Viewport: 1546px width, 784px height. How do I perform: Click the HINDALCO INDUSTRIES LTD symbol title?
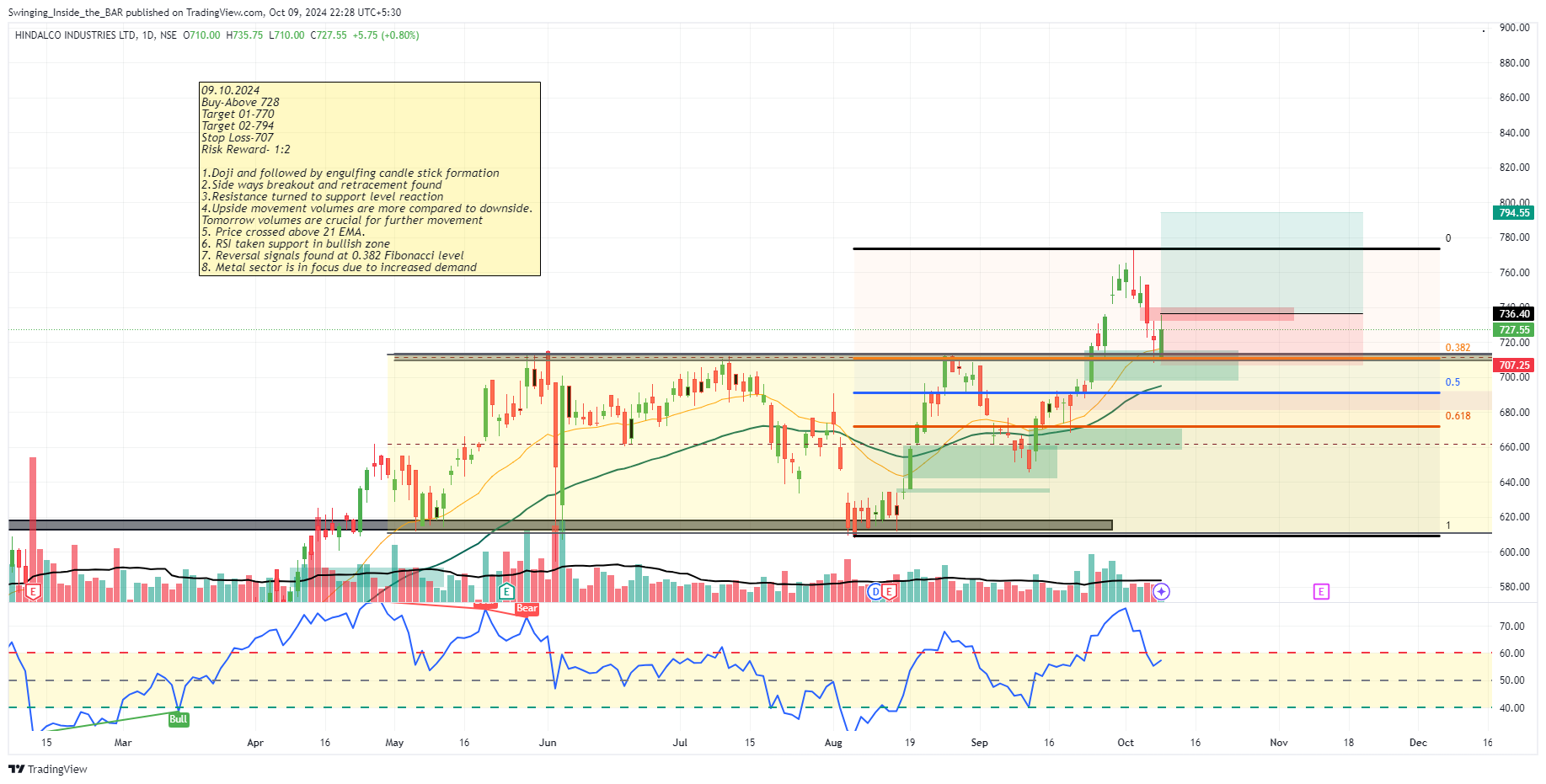(76, 35)
